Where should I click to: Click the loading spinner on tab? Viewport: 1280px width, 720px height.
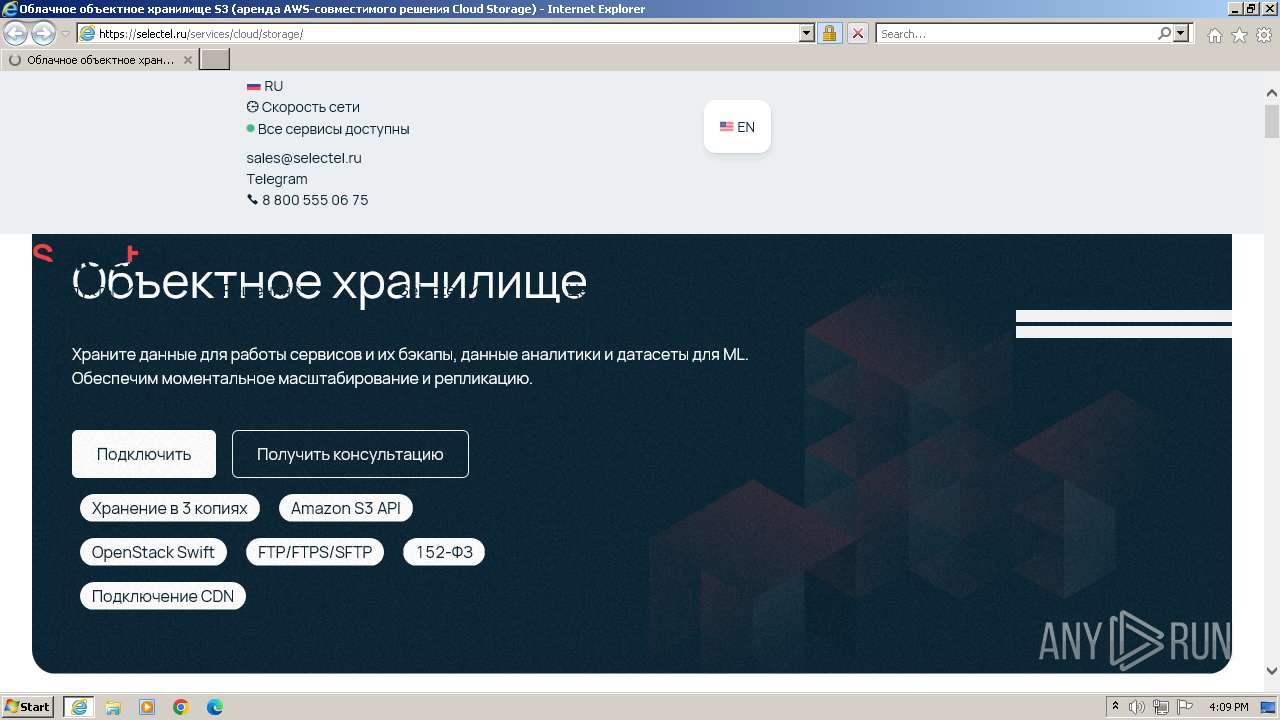(15, 60)
